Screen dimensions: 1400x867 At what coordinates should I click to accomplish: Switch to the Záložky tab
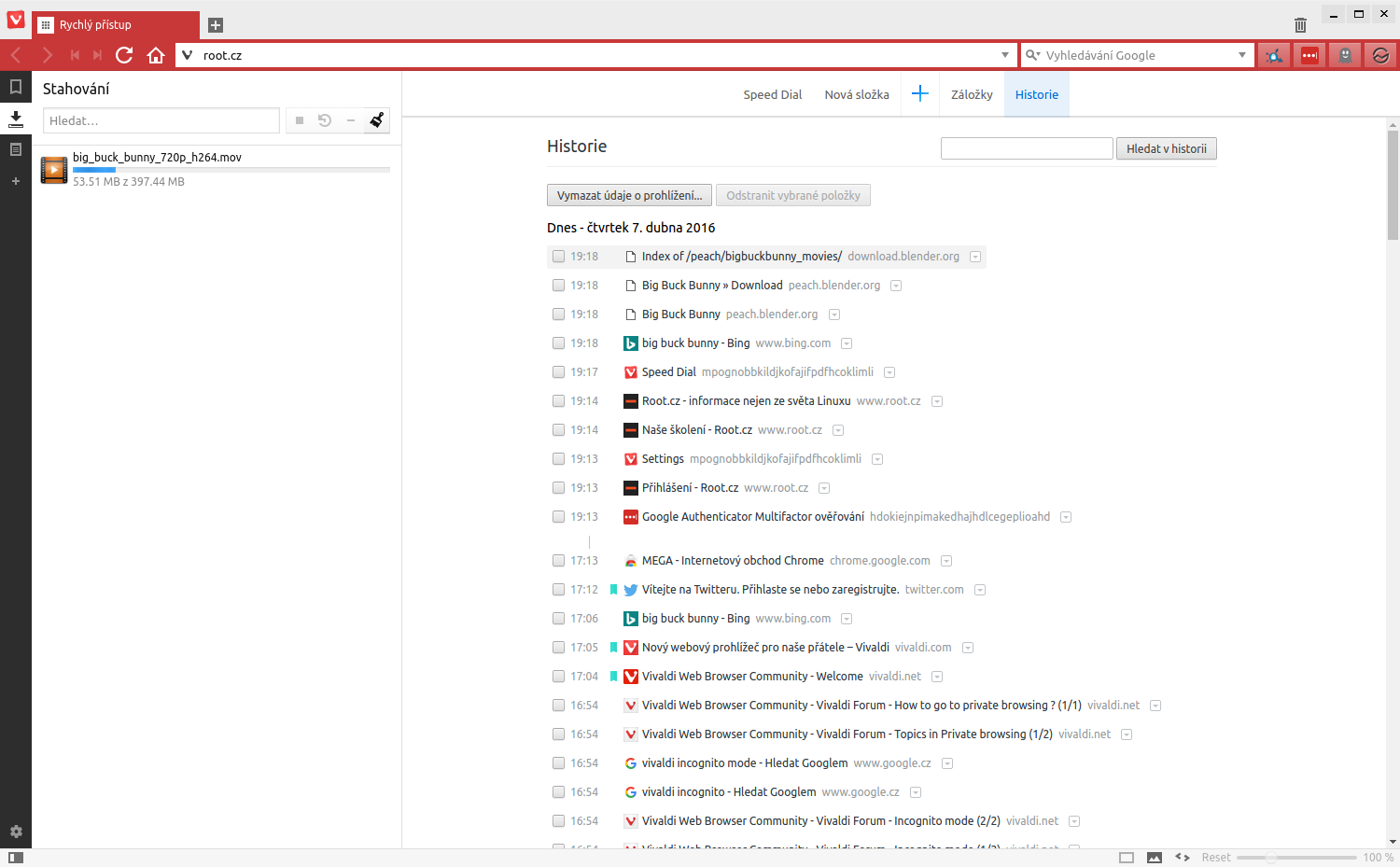click(x=972, y=94)
